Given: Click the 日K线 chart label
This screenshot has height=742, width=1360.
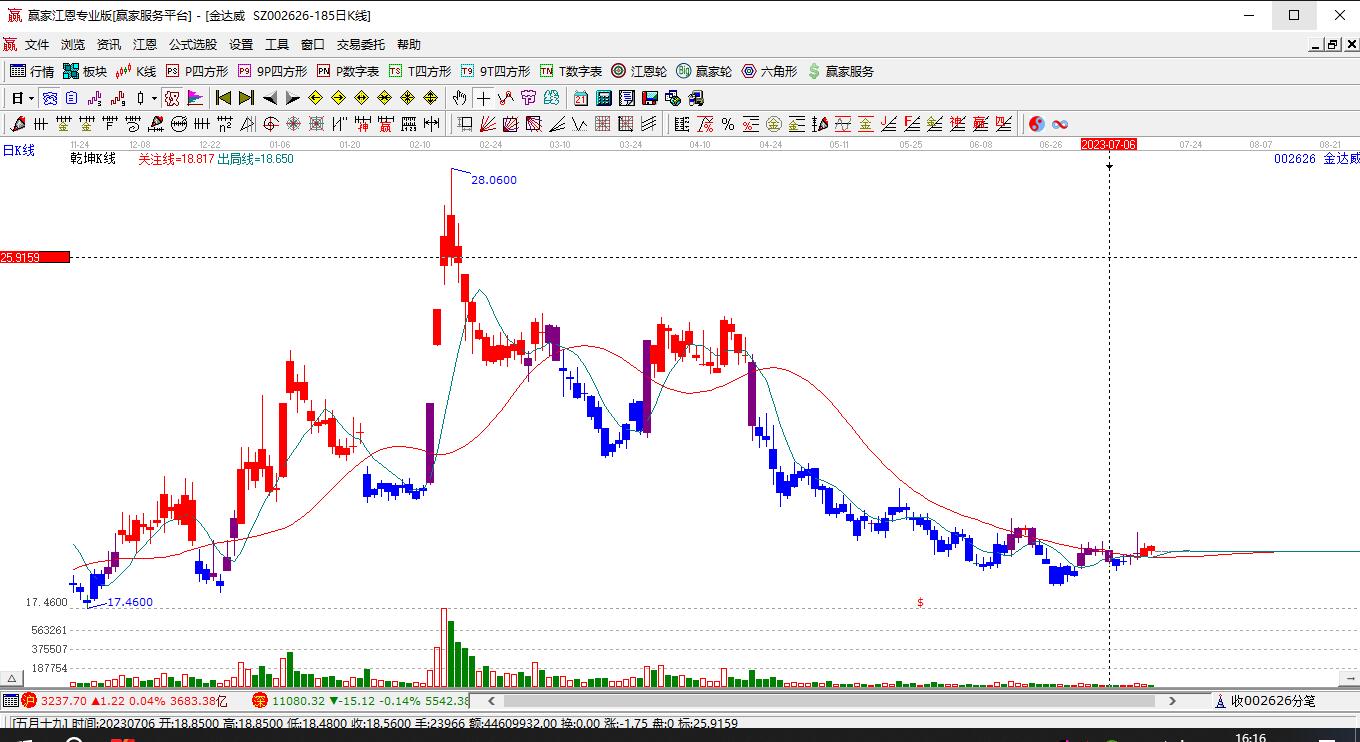Looking at the screenshot, I should pos(18,150).
